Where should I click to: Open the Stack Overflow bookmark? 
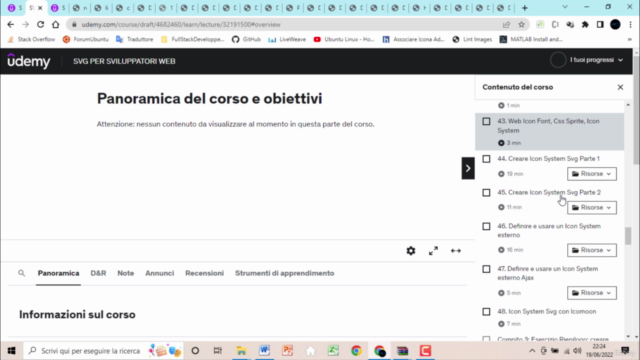pos(31,39)
